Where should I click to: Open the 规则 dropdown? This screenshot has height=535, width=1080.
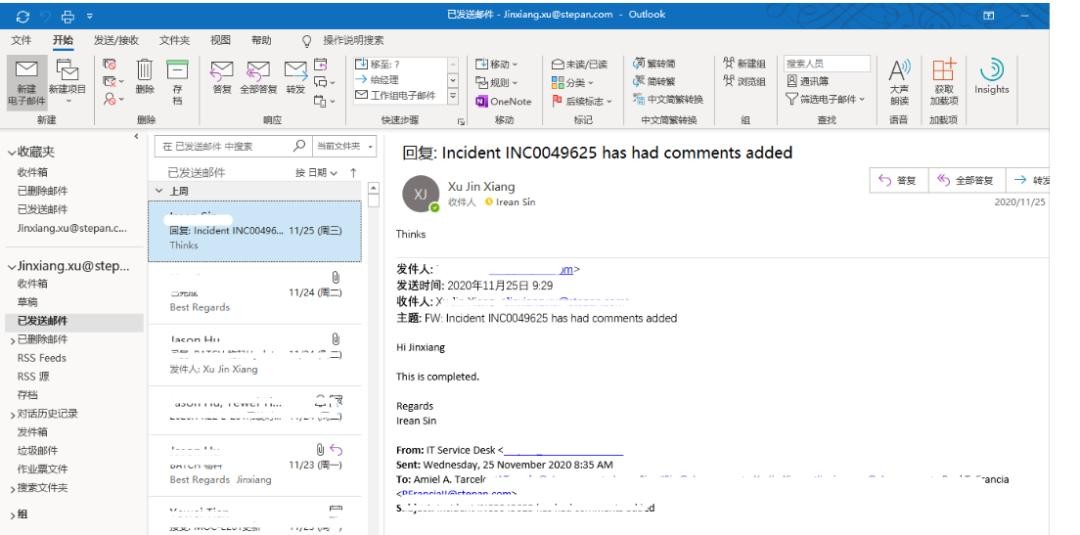tap(497, 83)
